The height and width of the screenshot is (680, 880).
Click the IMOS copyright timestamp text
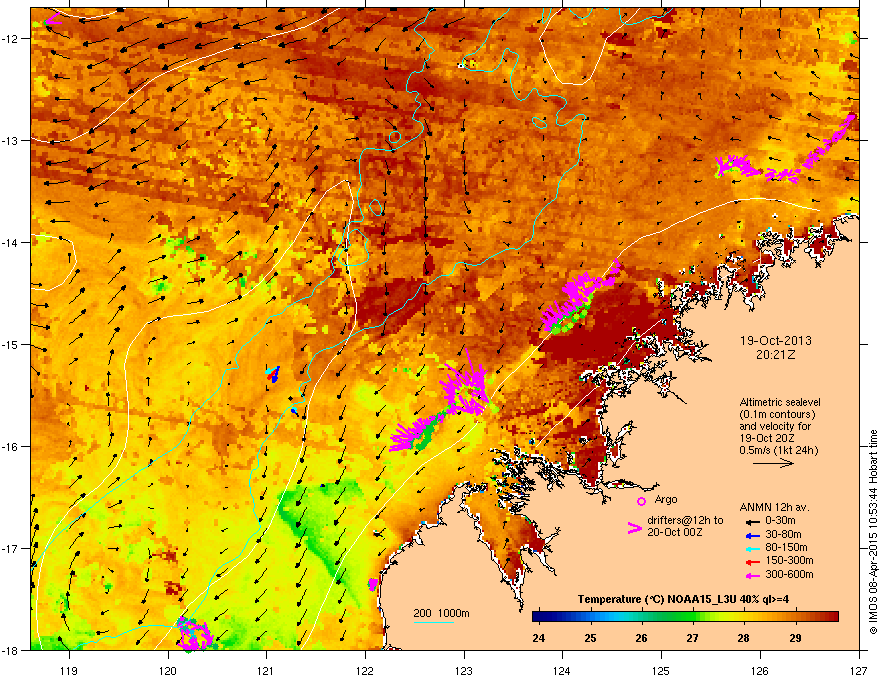tap(873, 532)
